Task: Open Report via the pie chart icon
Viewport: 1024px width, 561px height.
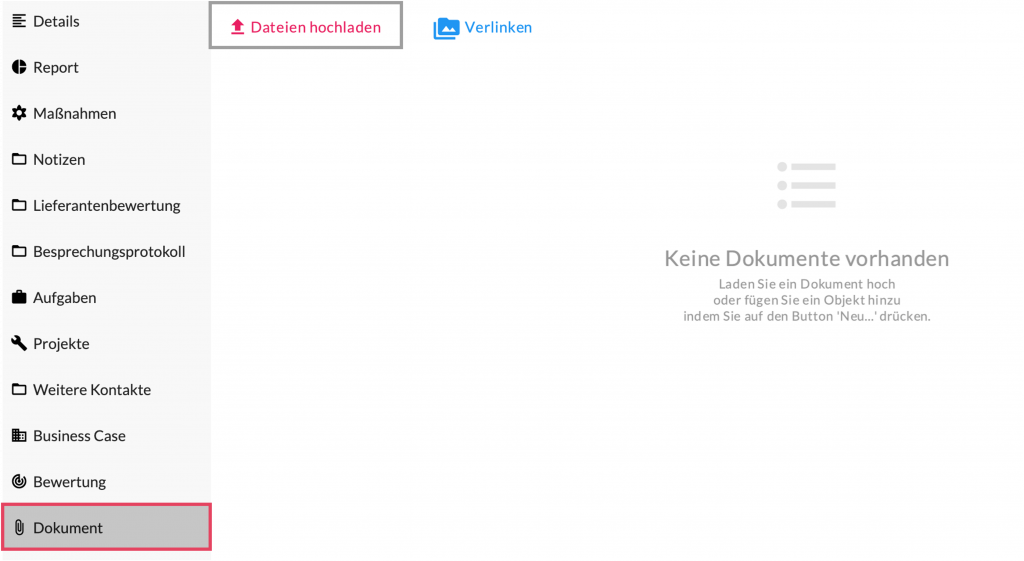Action: coord(19,67)
